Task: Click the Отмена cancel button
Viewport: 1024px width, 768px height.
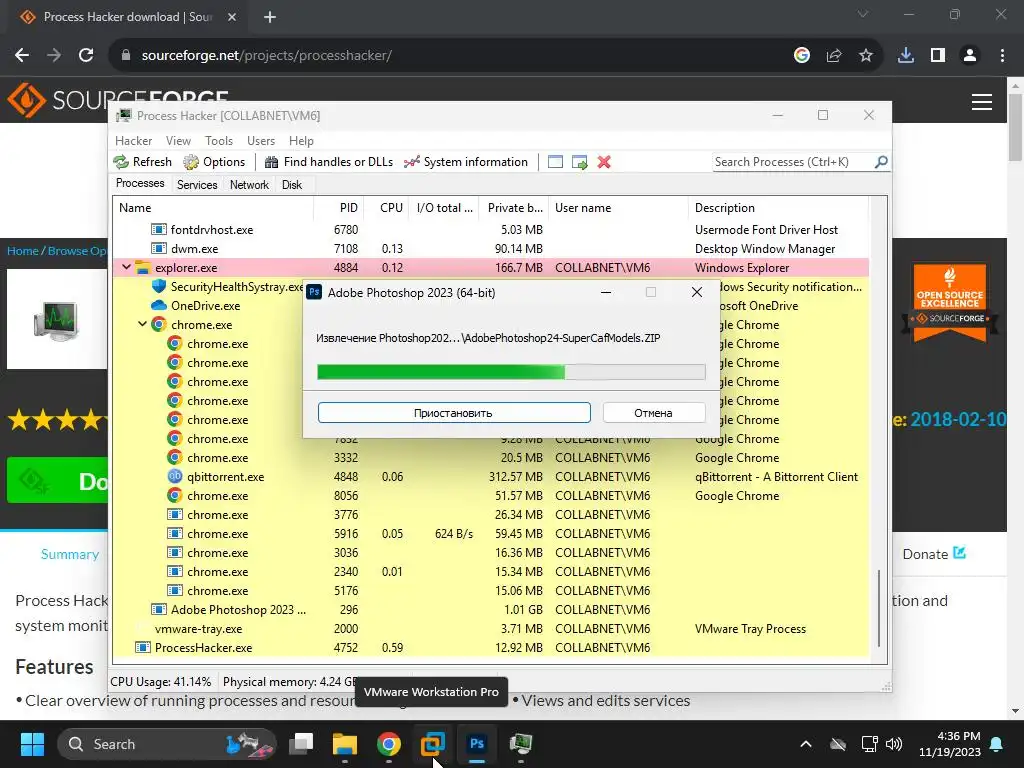Action: (x=653, y=413)
